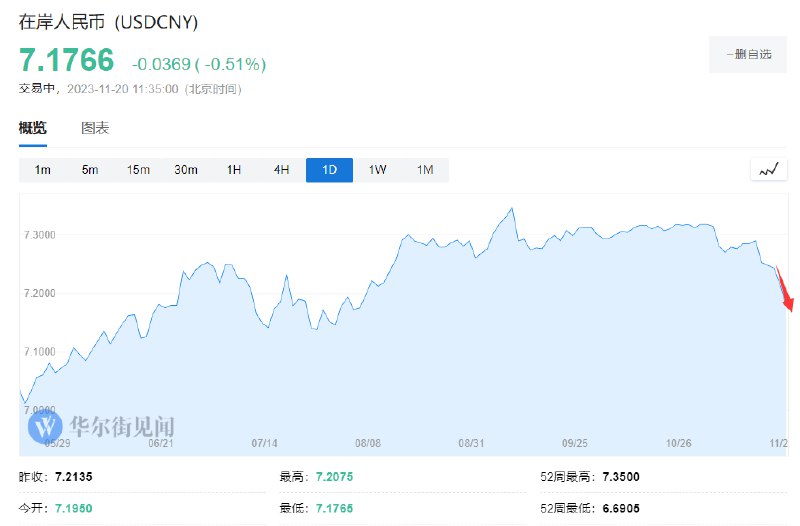800x526 pixels.
Task: Click the 52周最高 value 7.3500
Action: tap(619, 476)
